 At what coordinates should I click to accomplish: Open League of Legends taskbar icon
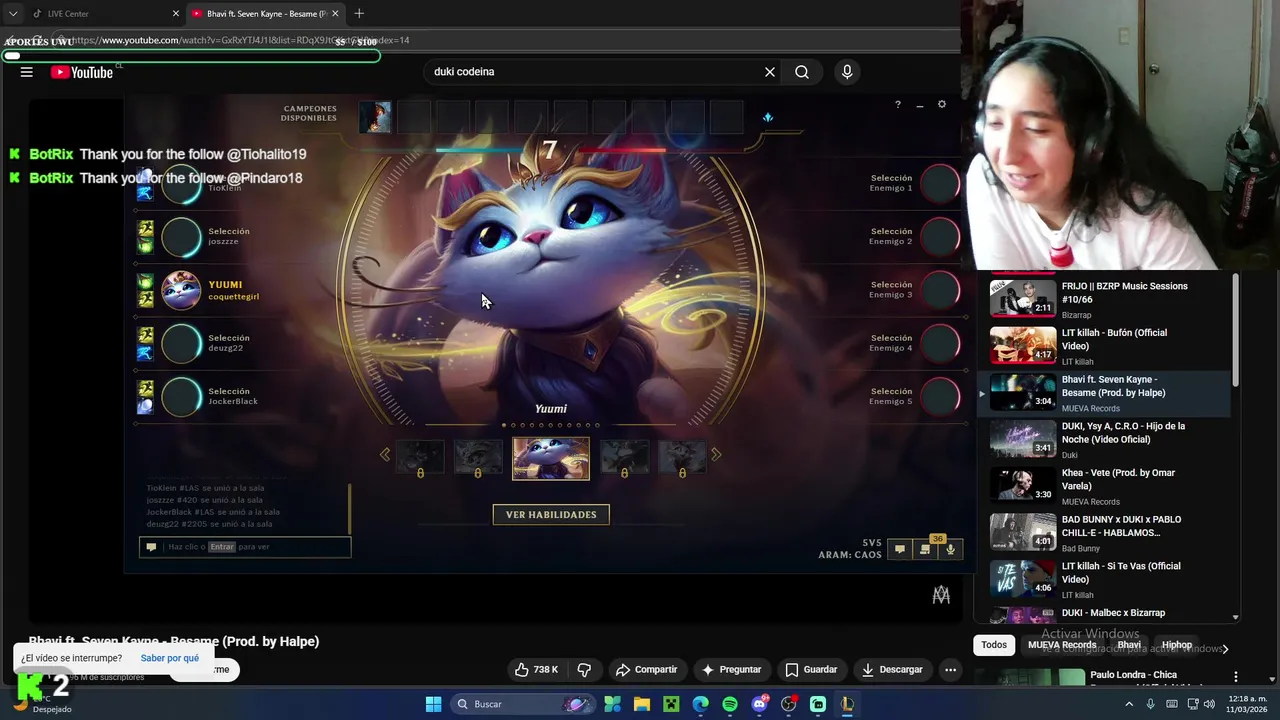click(x=847, y=704)
